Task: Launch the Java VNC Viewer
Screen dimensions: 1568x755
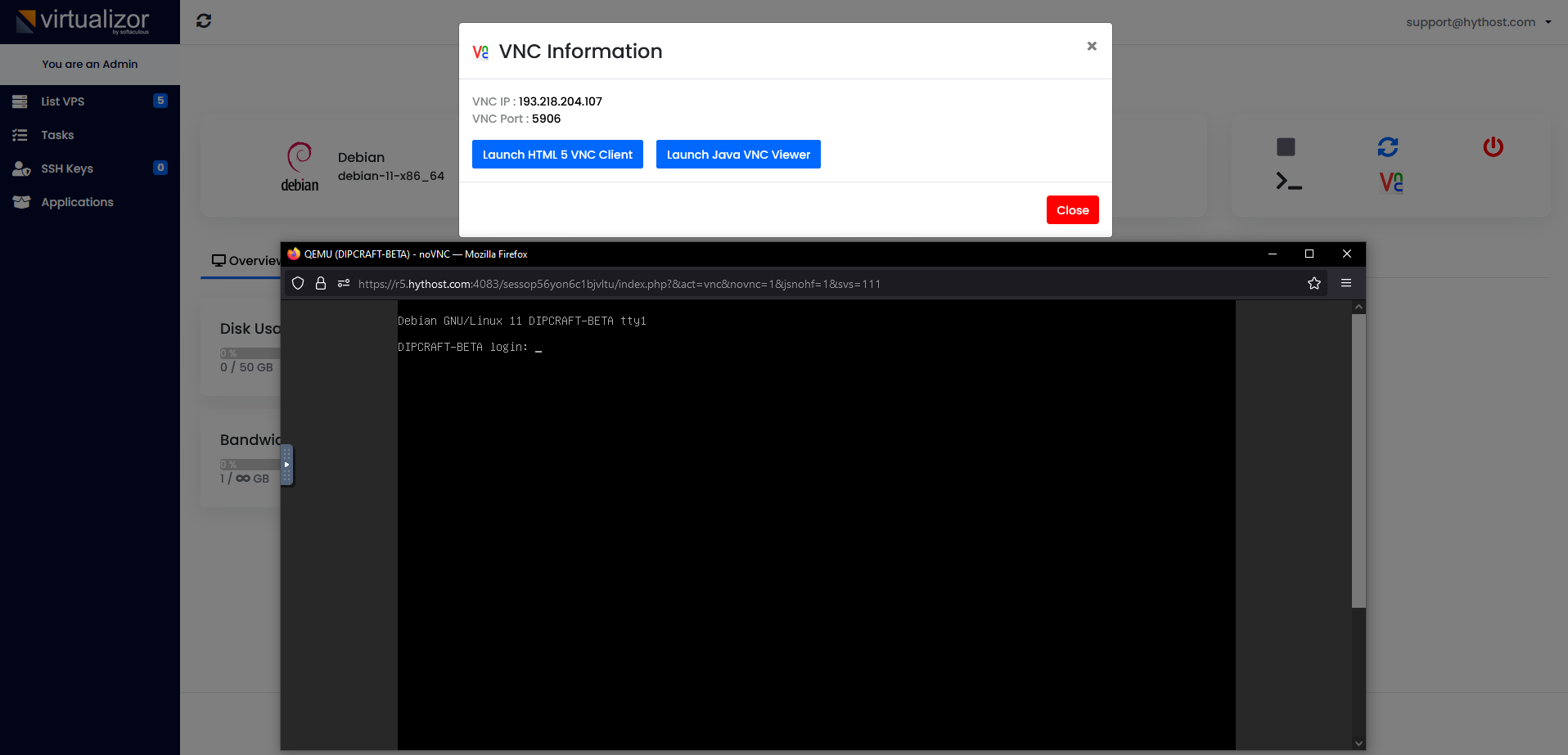Action: (738, 155)
